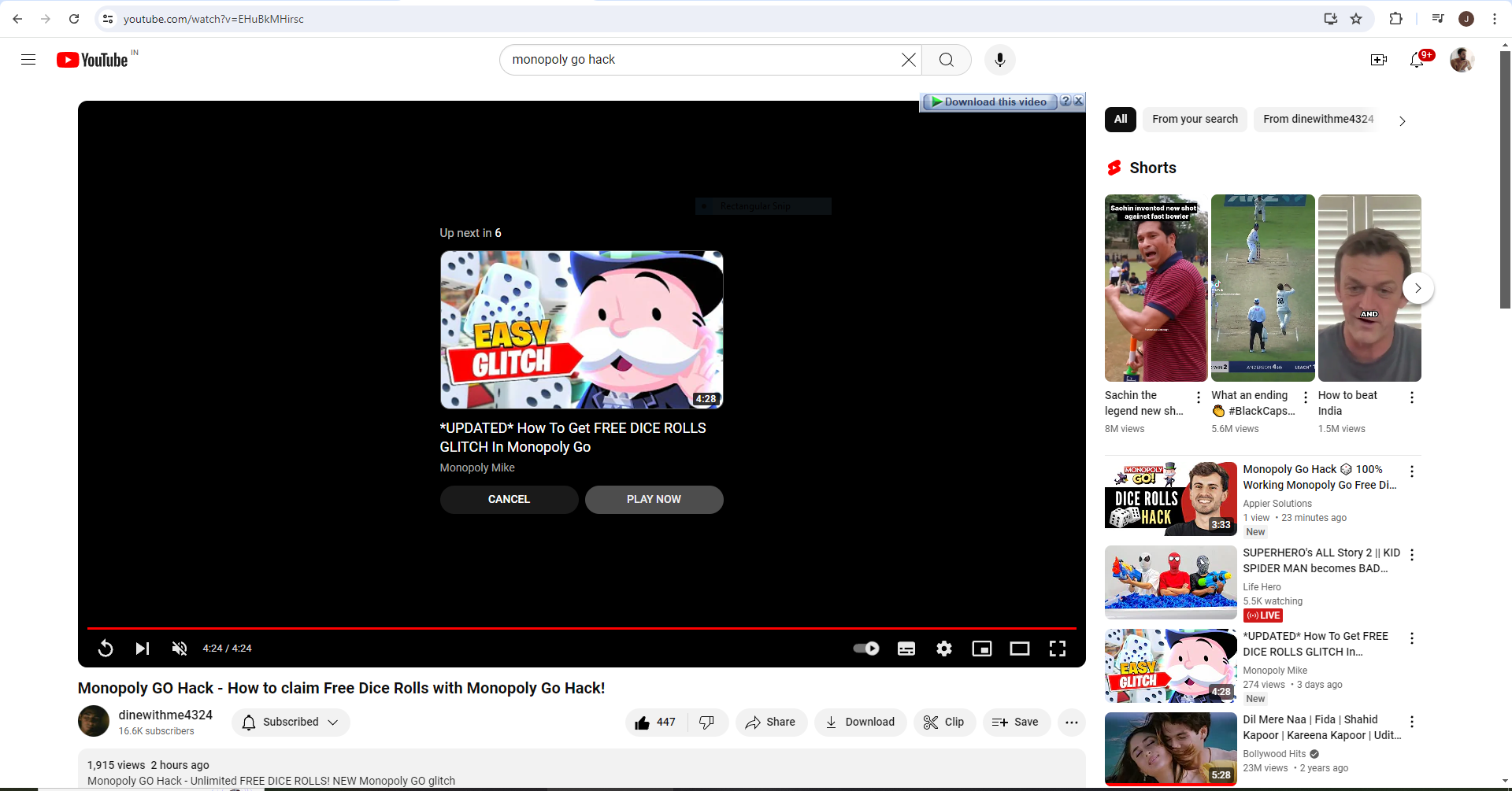Save the video to a playlist
The width and height of the screenshot is (1512, 791).
click(1016, 723)
